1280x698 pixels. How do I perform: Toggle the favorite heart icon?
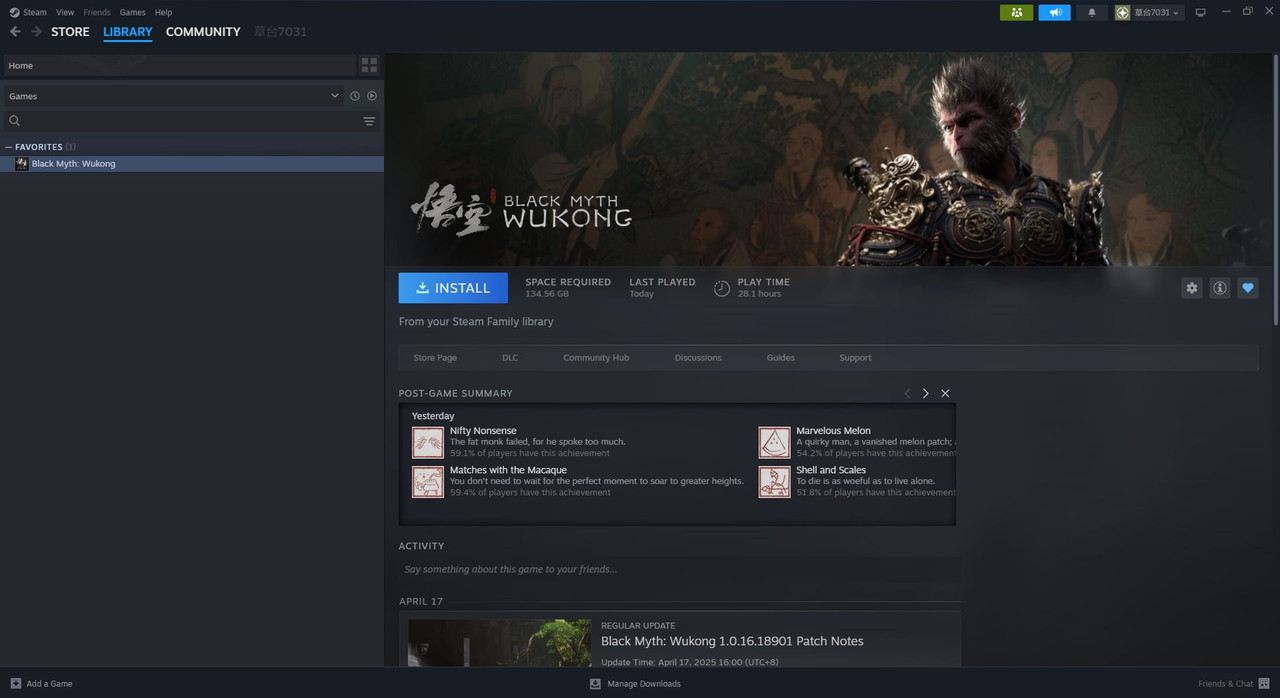[x=1247, y=288]
